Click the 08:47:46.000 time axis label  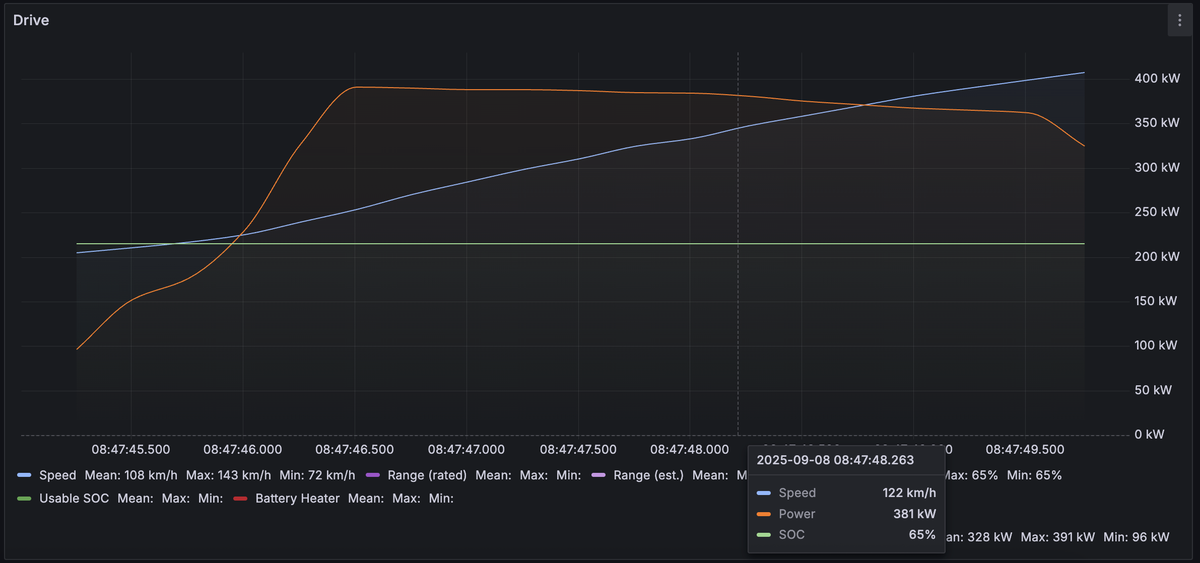click(x=242, y=451)
